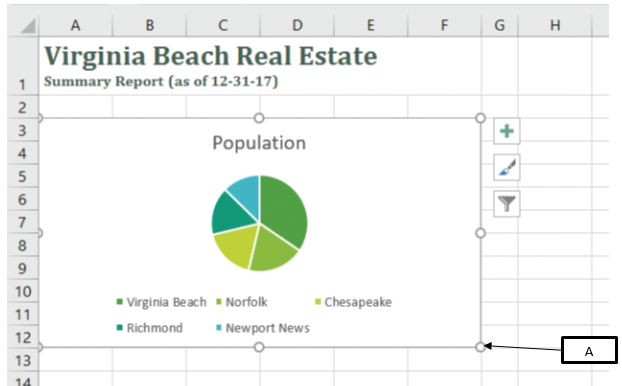Click cell G13
The height and width of the screenshot is (386, 622).
coord(500,360)
